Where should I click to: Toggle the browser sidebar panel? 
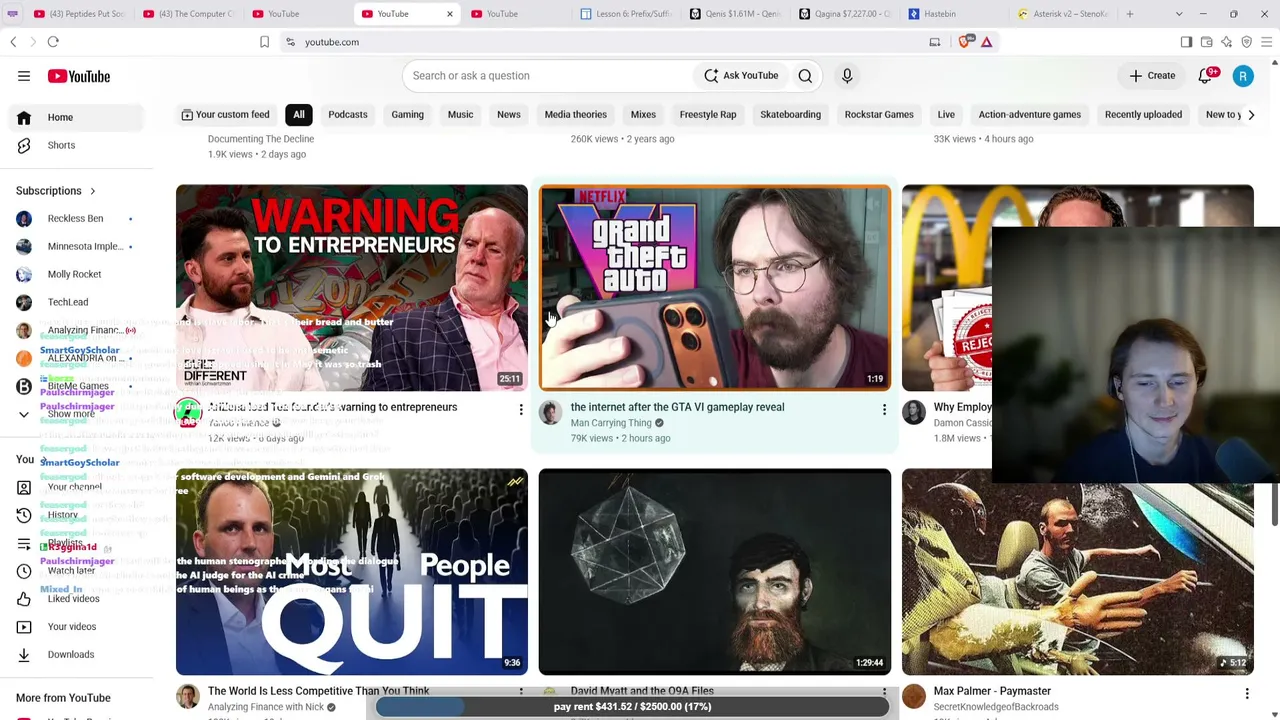coord(1186,42)
